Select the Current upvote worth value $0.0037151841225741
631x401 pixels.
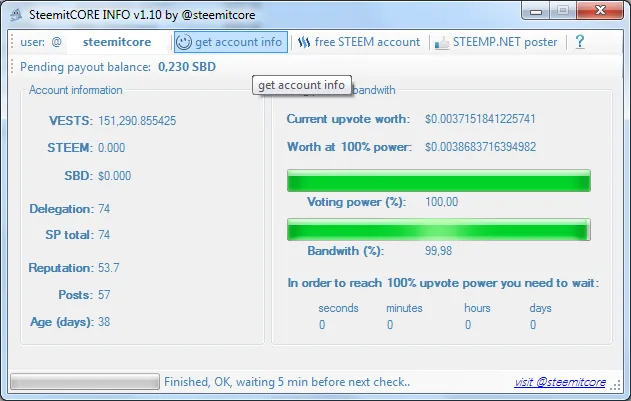pos(480,119)
